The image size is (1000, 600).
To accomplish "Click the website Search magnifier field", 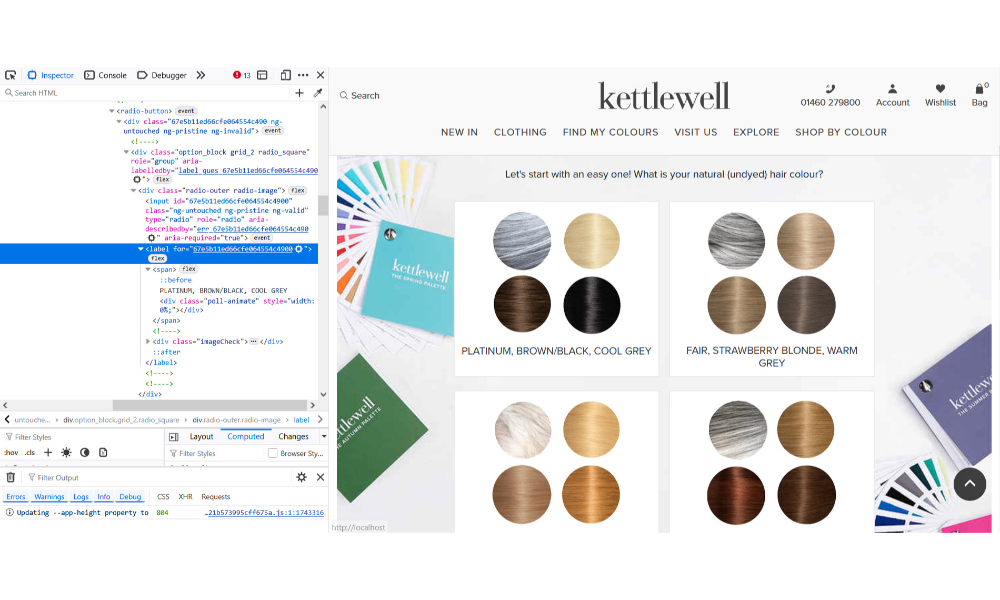I will pyautogui.click(x=360, y=96).
